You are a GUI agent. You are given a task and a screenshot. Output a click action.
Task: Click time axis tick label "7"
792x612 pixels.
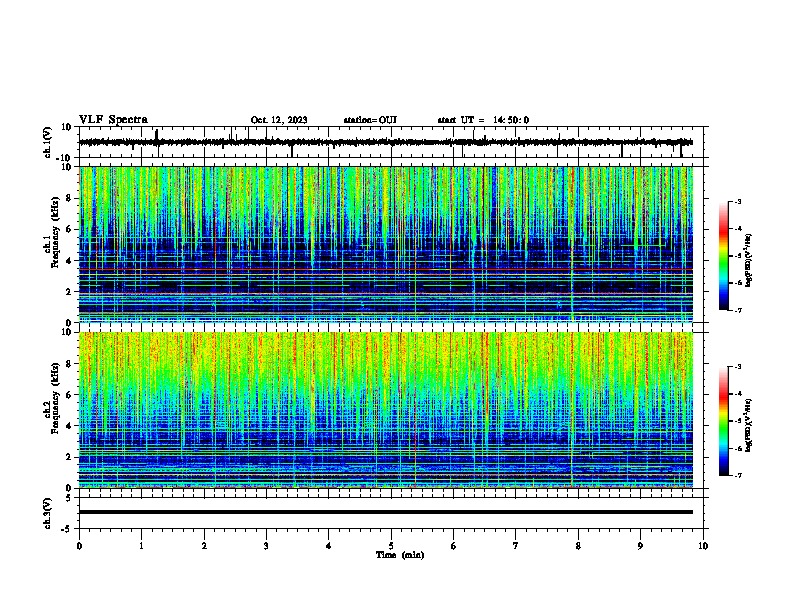(x=516, y=546)
